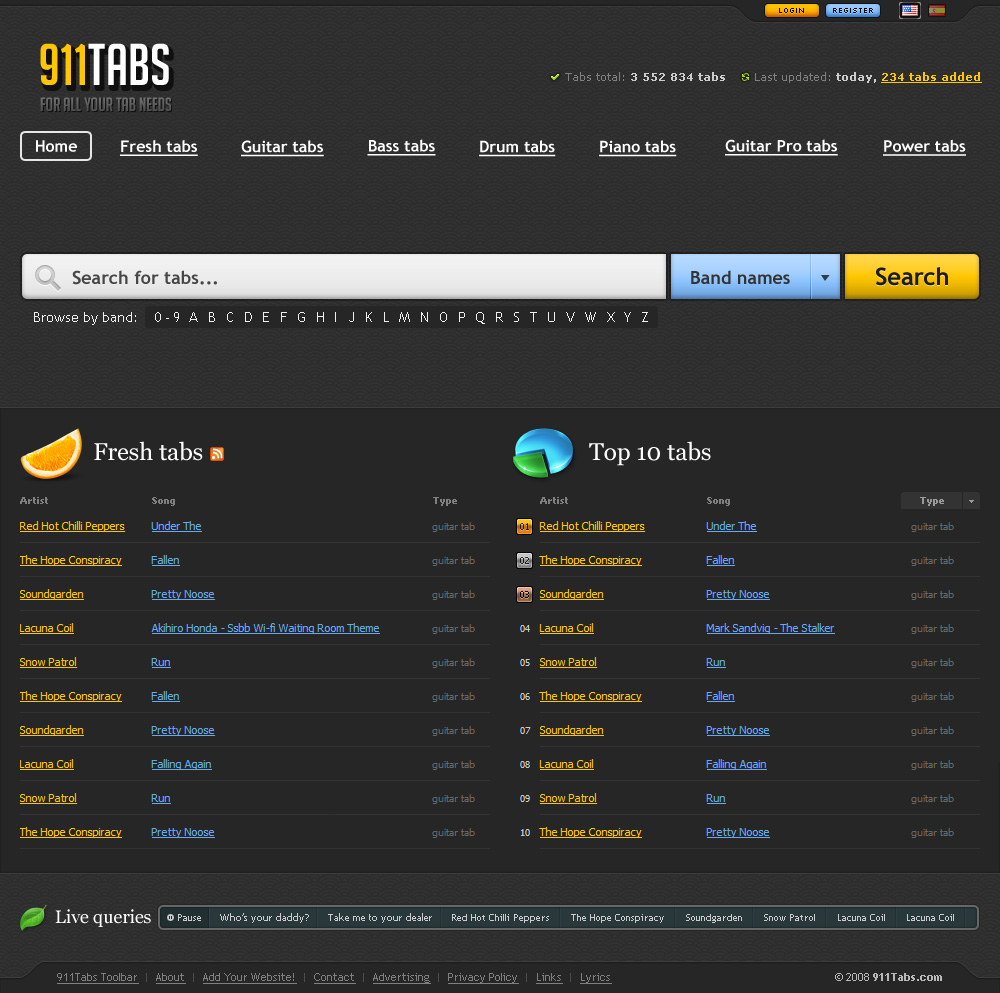Screen dimensions: 1000x993
Task: Focus the Search for tabs input field
Action: 344,277
